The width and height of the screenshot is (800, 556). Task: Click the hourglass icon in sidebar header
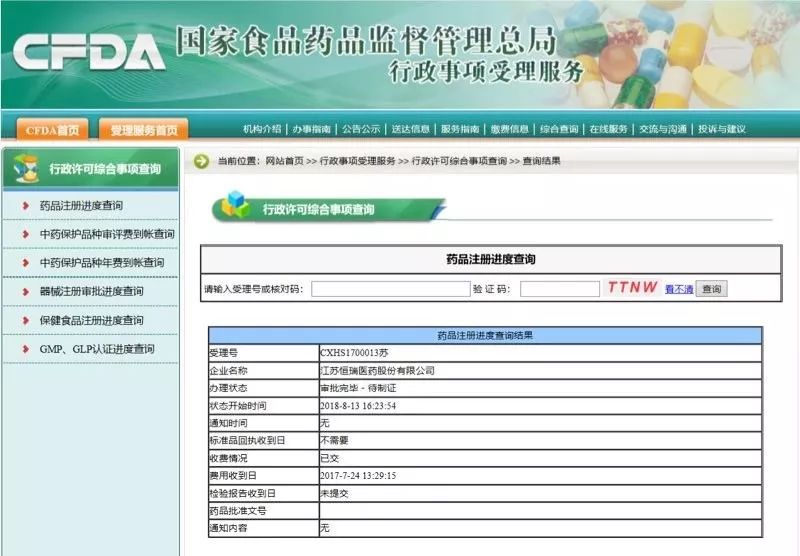point(27,168)
